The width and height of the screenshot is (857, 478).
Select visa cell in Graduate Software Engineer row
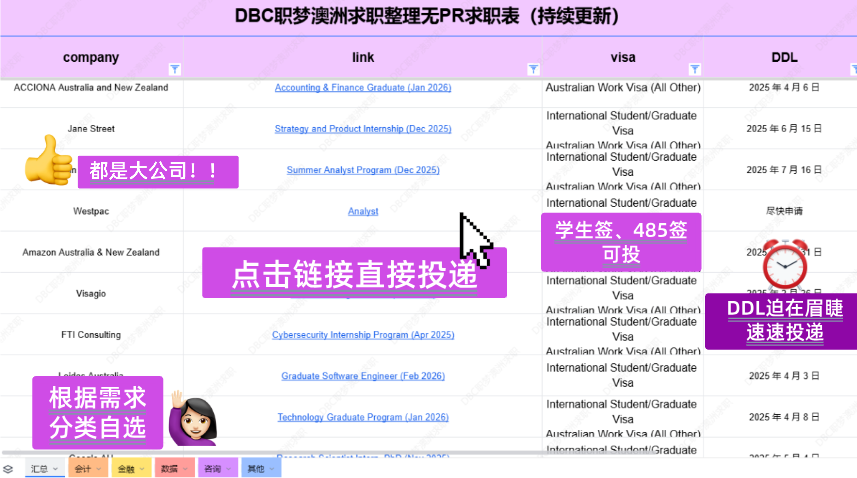click(x=623, y=375)
